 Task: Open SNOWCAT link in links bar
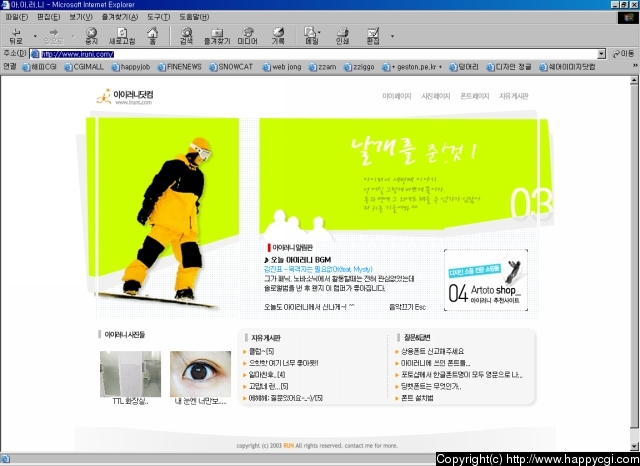231,67
